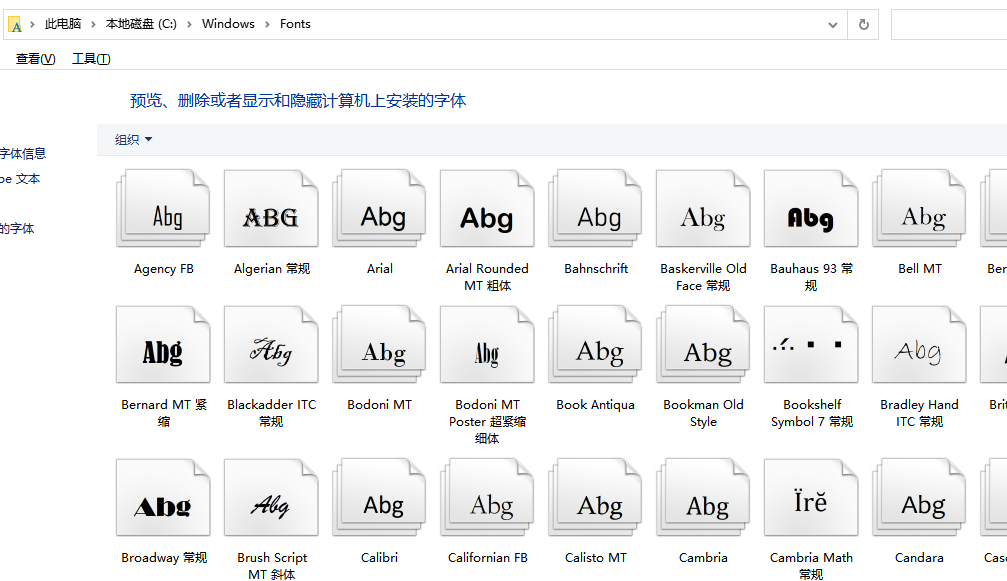The height and width of the screenshot is (581, 1007).
Task: Choose the Bernard MT 紧缩 font icon
Action: point(163,344)
